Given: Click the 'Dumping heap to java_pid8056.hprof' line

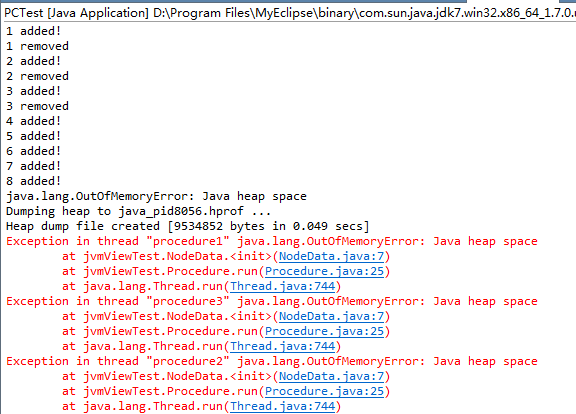Looking at the screenshot, I should (138, 211).
